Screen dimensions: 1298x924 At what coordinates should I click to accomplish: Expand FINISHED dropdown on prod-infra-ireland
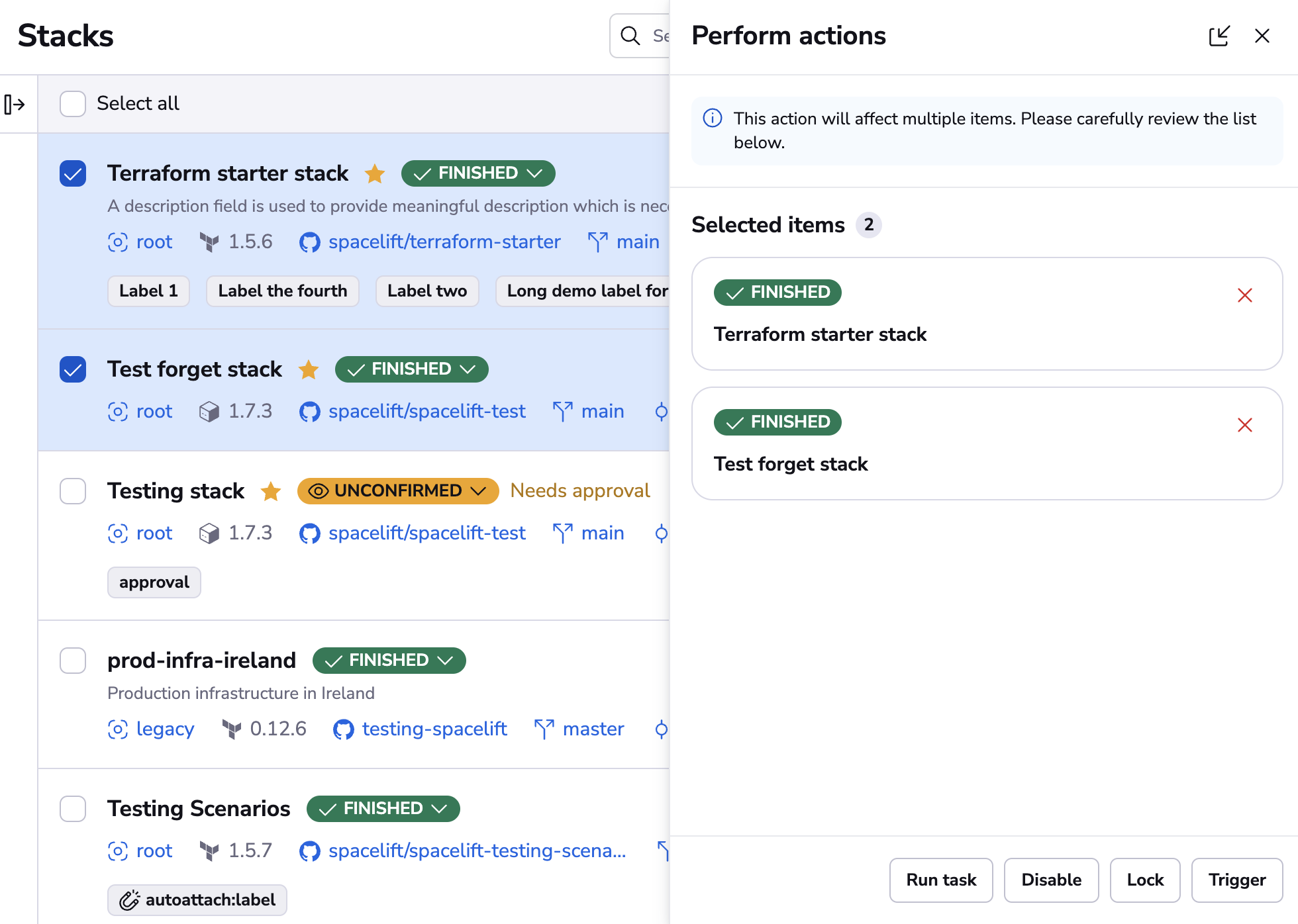(444, 660)
